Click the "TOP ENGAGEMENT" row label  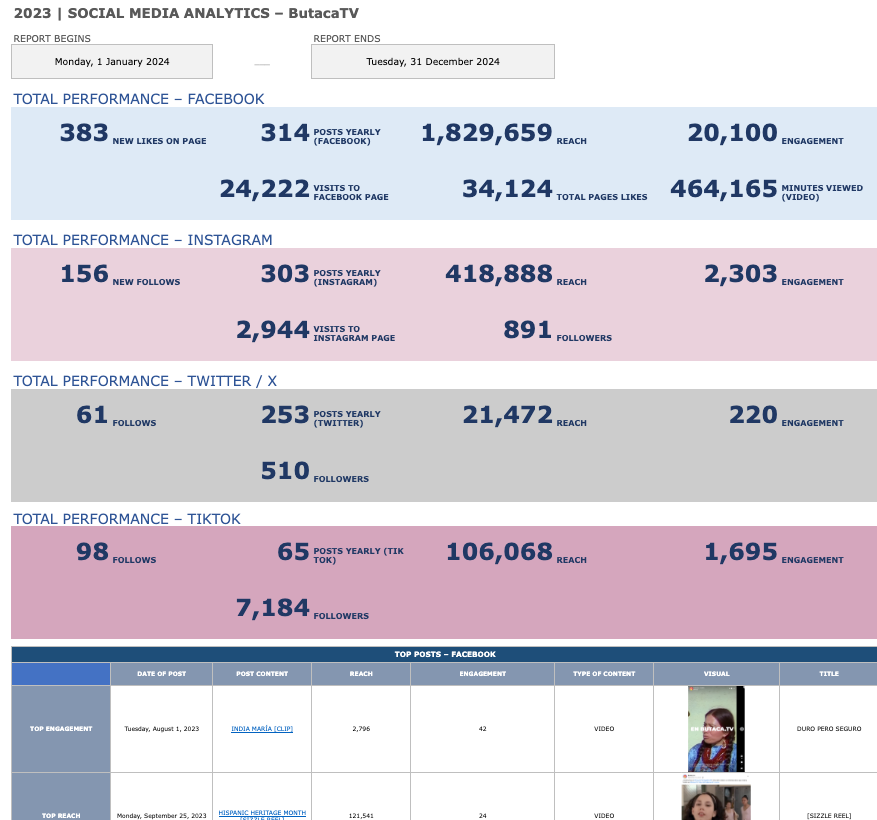[x=61, y=729]
